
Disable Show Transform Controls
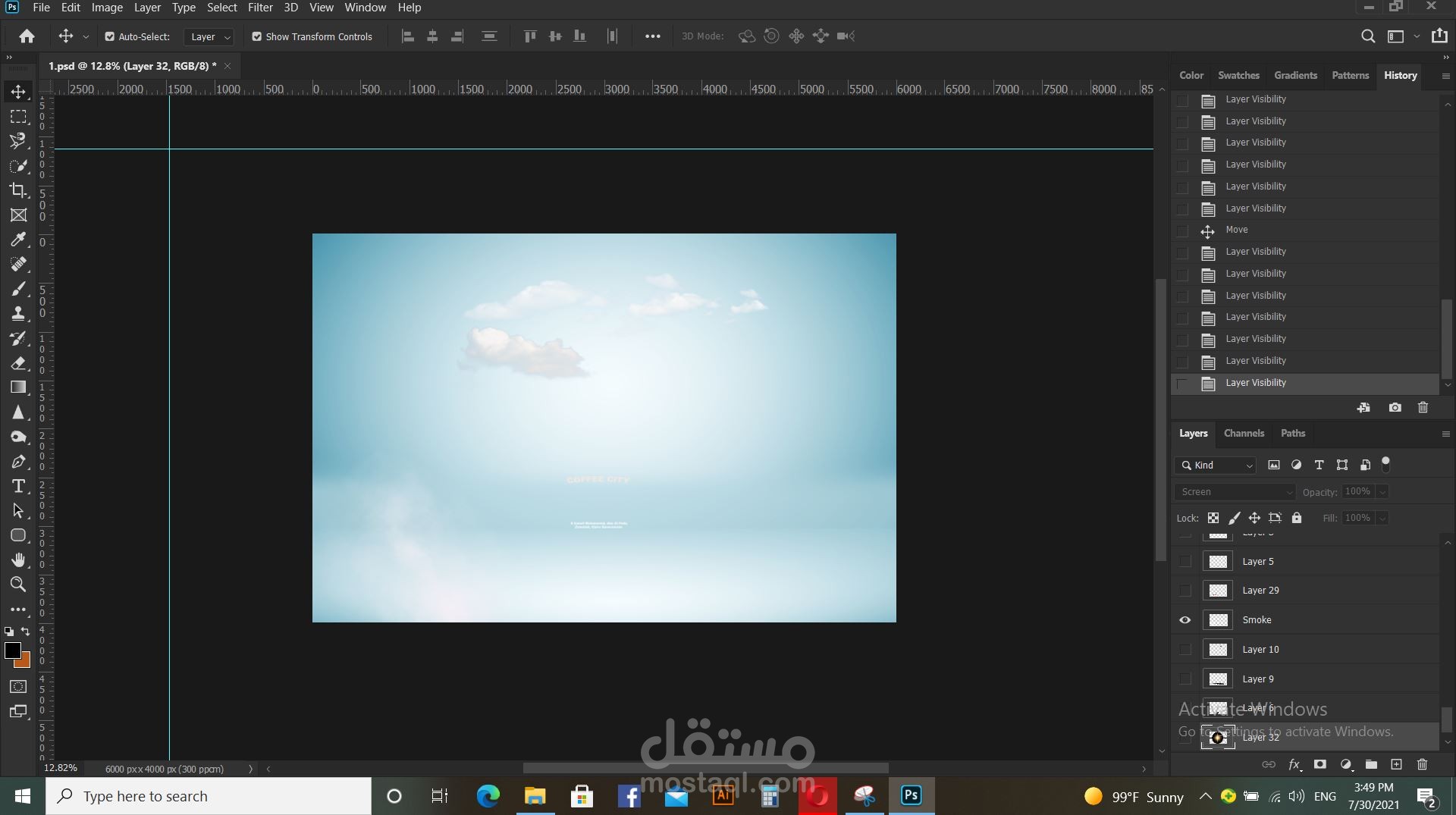point(256,36)
